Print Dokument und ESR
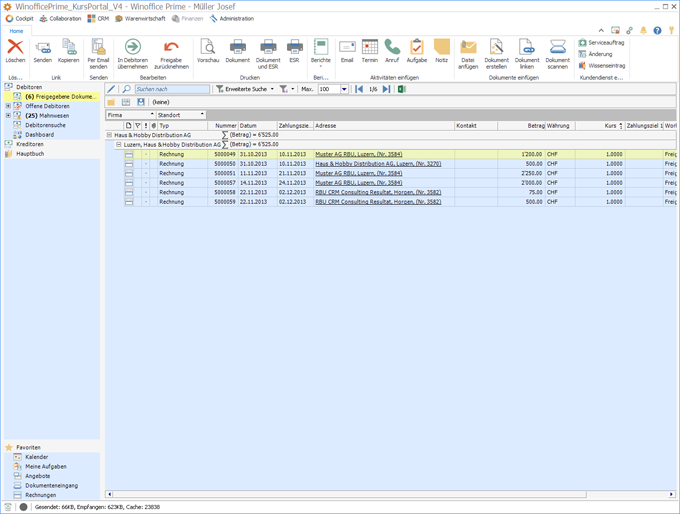The height and width of the screenshot is (514, 680). tap(268, 54)
